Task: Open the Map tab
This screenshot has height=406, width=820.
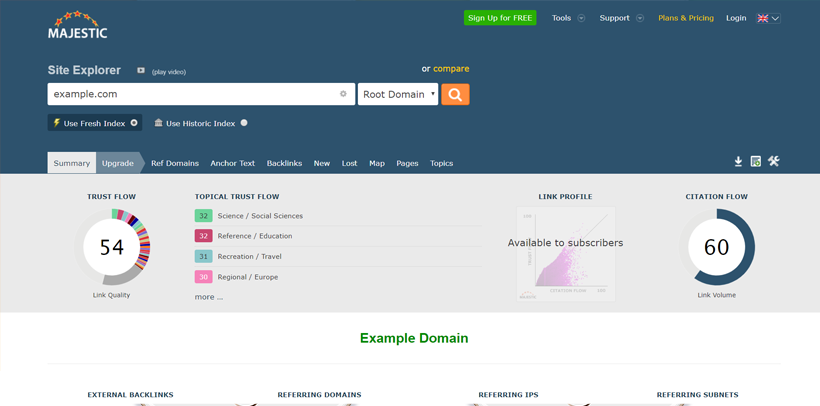Action: point(377,163)
